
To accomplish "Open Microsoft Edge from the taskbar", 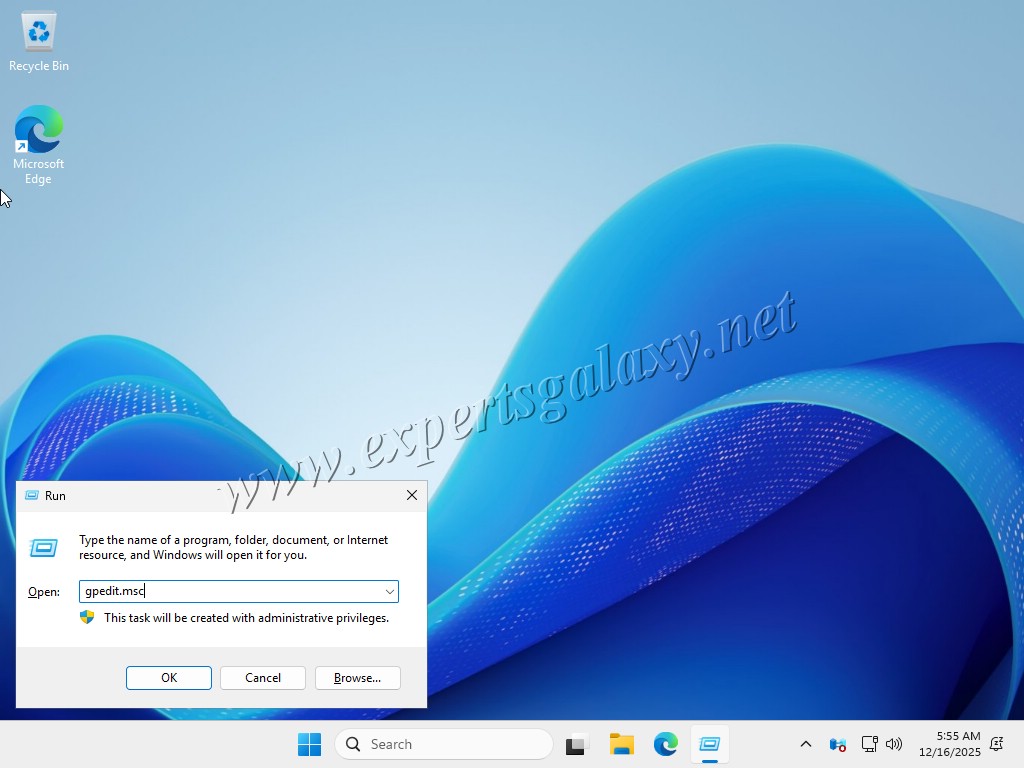I will 666,744.
